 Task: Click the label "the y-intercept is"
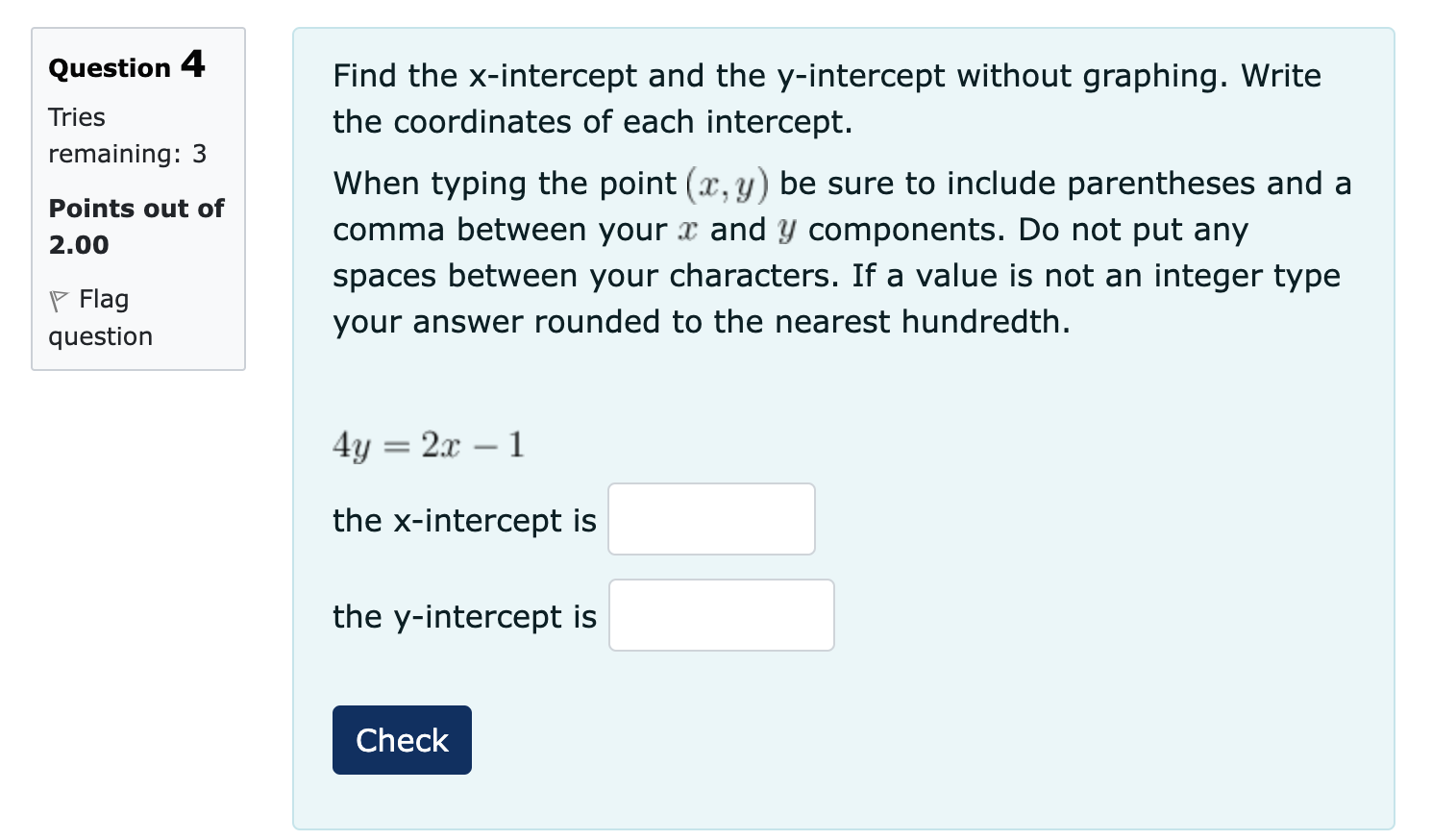[x=464, y=617]
